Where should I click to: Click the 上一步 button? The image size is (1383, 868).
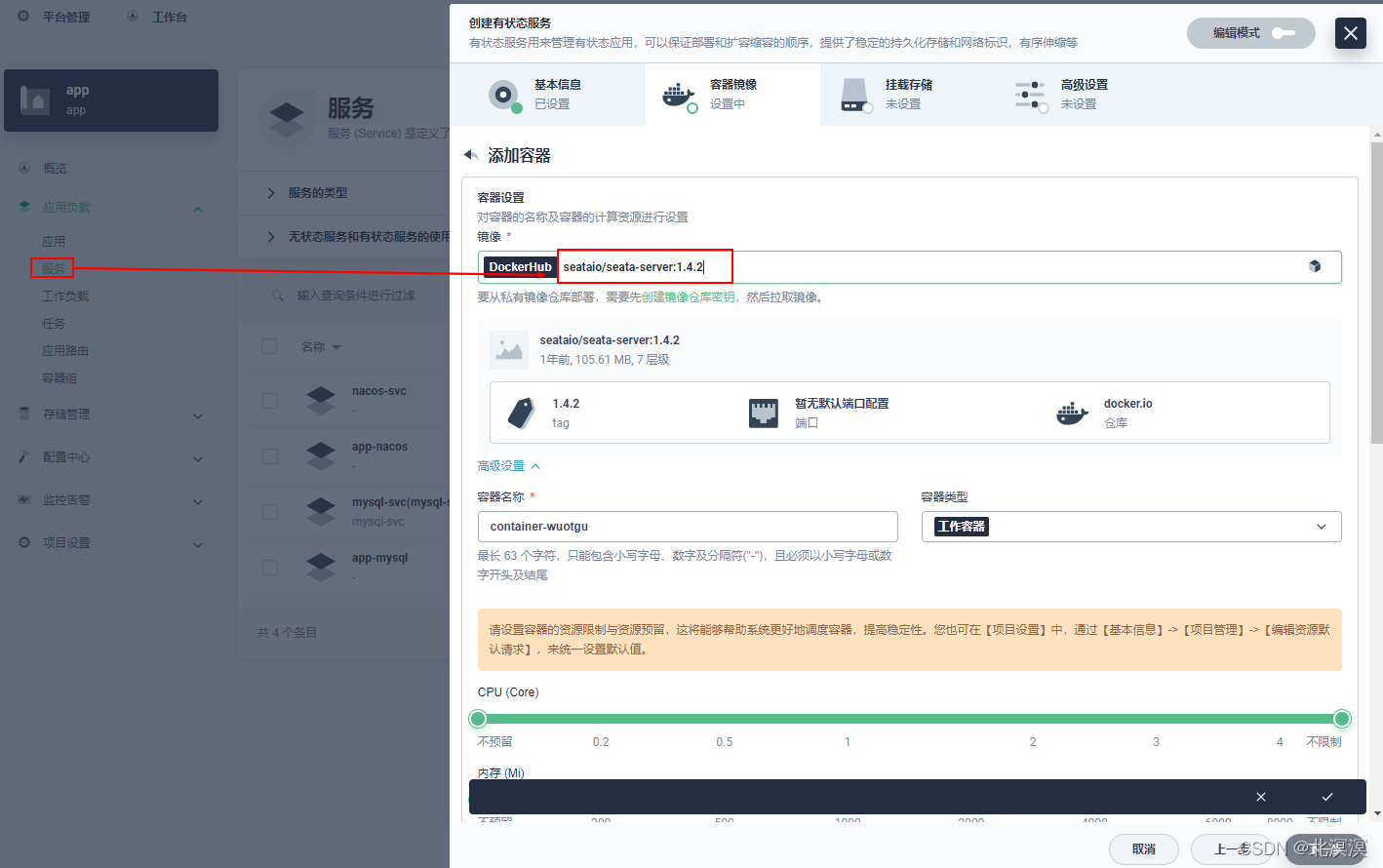click(x=1233, y=849)
